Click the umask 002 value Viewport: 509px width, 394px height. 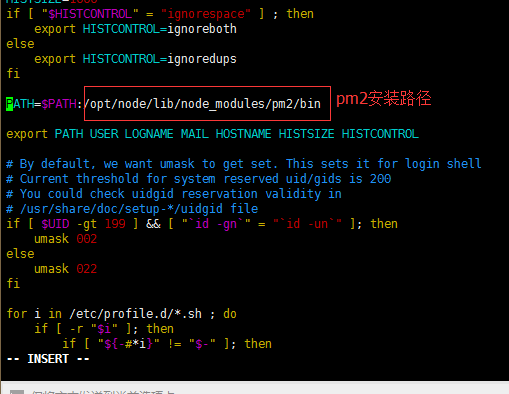87,239
